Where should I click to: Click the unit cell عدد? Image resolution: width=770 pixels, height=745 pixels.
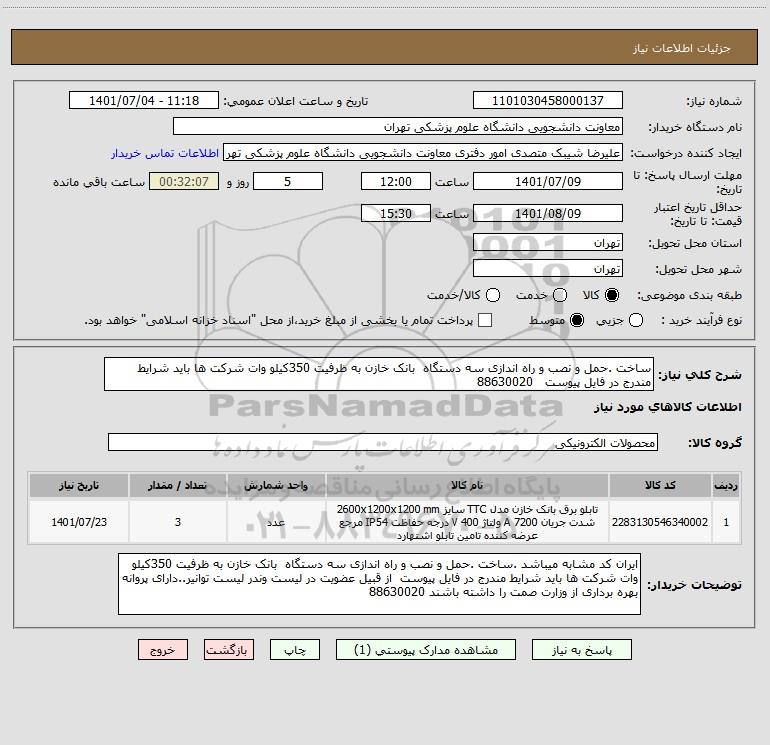pyautogui.click(x=276, y=522)
